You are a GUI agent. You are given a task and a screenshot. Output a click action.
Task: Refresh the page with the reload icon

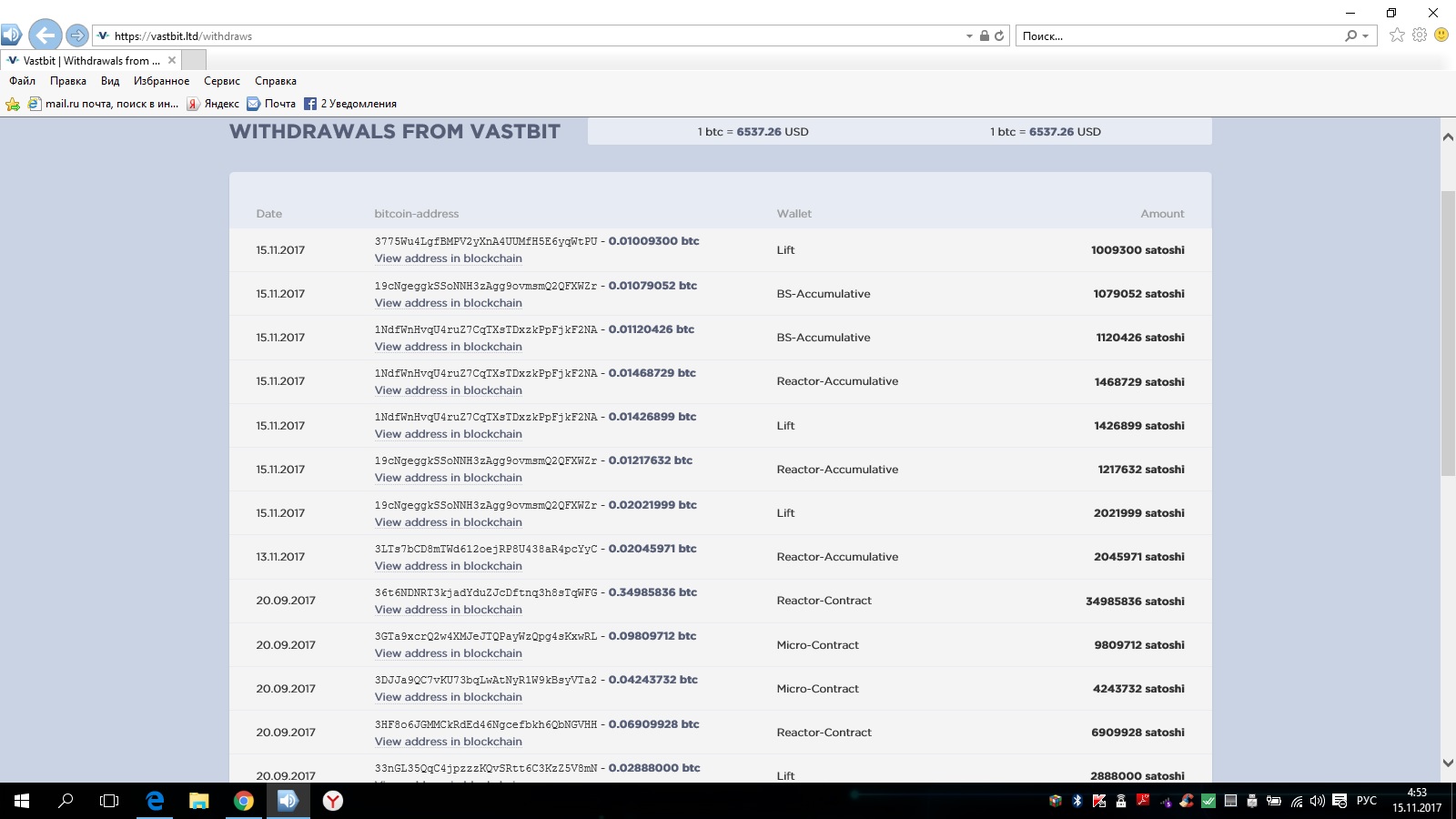999,36
